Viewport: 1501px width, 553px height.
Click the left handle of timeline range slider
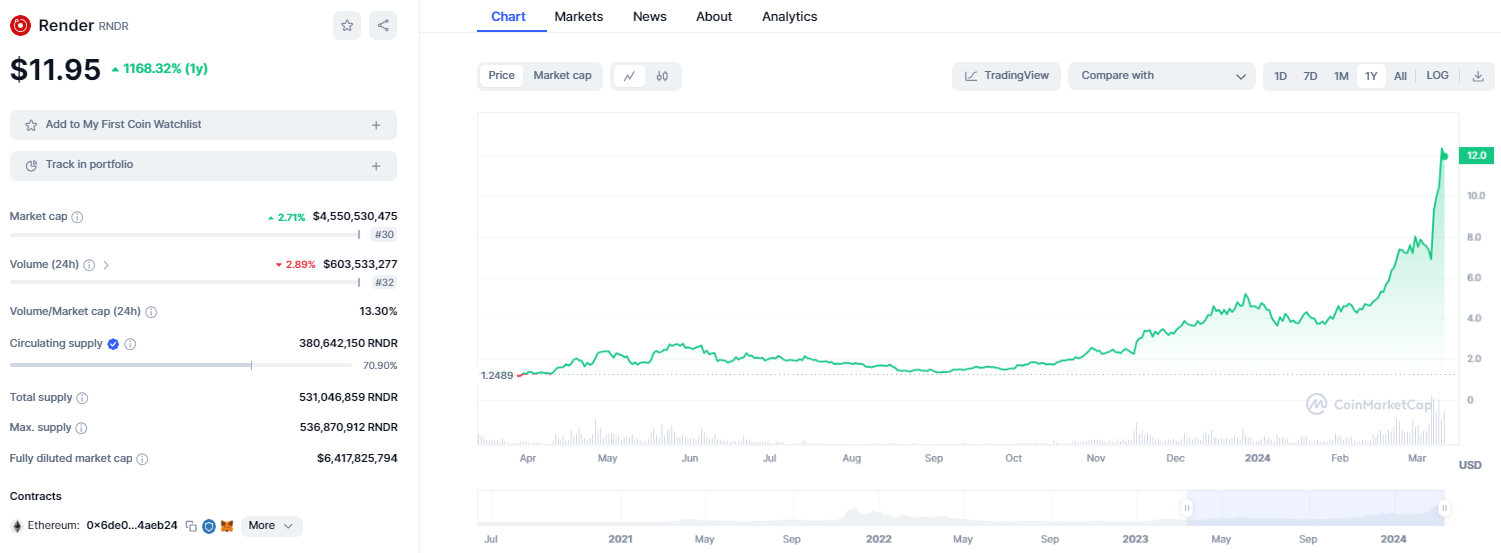[x=1188, y=508]
